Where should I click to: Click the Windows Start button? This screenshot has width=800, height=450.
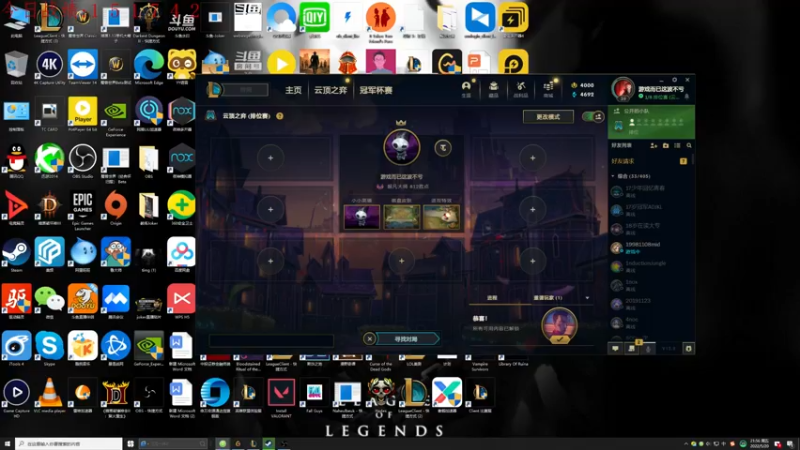point(7,444)
